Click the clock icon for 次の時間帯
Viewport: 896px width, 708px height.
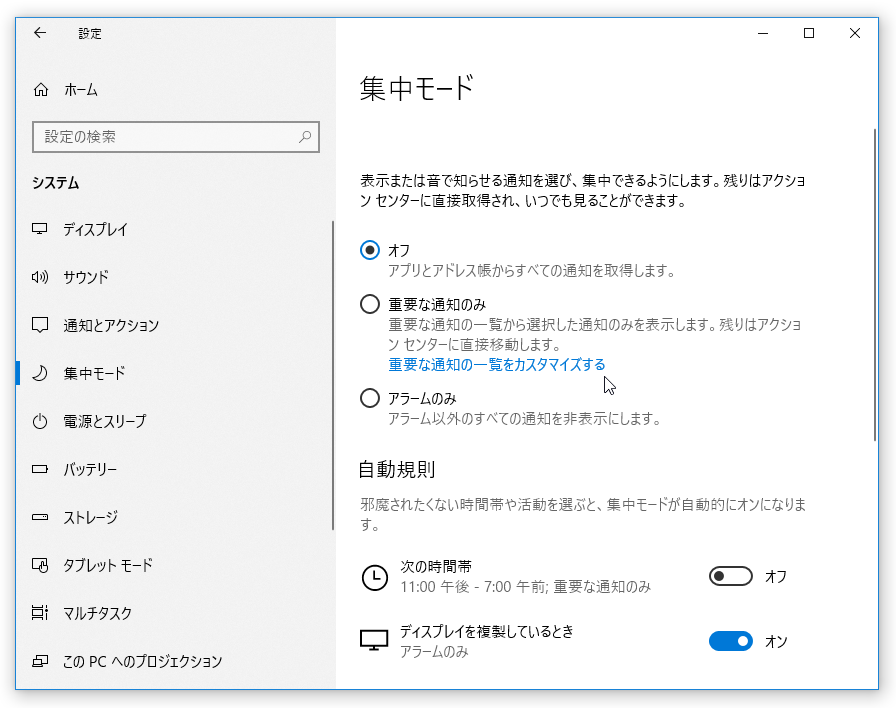374,577
